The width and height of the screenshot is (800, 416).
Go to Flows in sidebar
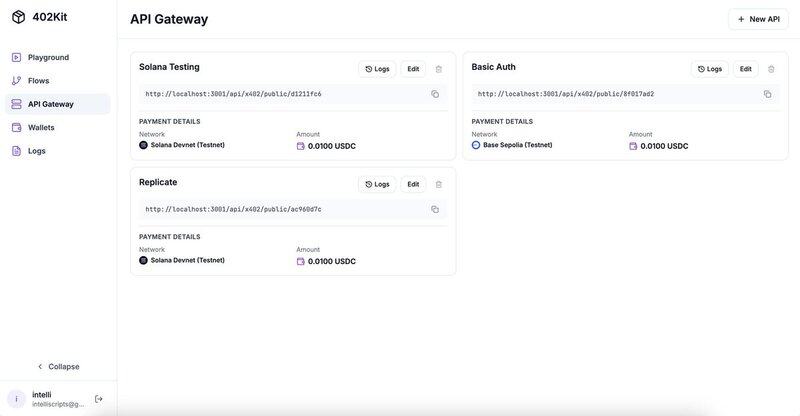(38, 81)
